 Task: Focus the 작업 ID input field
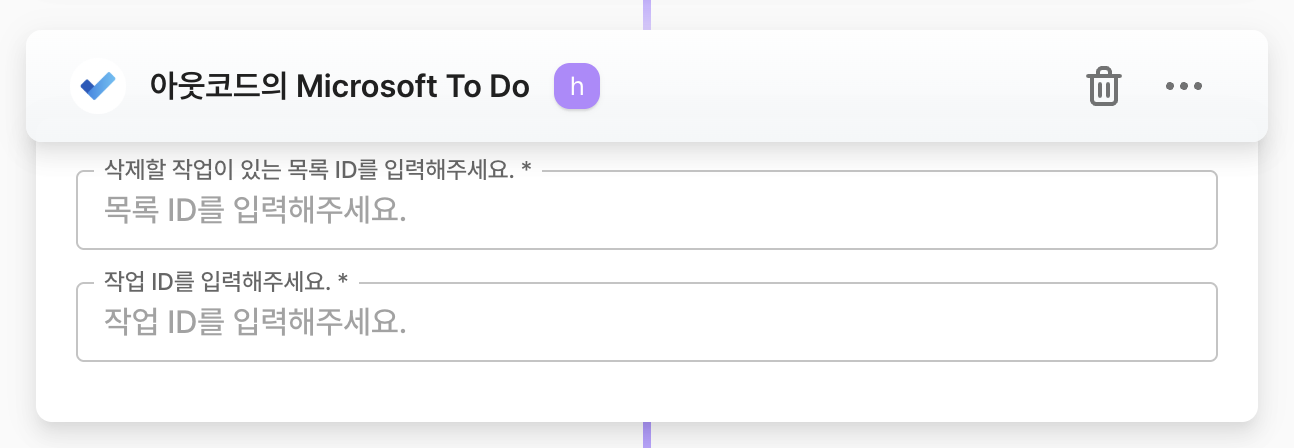(646, 322)
